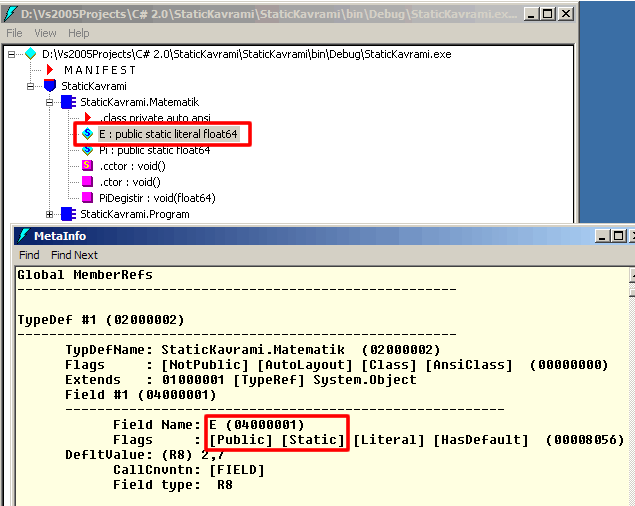635x506 pixels.
Task: Click Find in the MetaInfo window
Action: [29, 255]
